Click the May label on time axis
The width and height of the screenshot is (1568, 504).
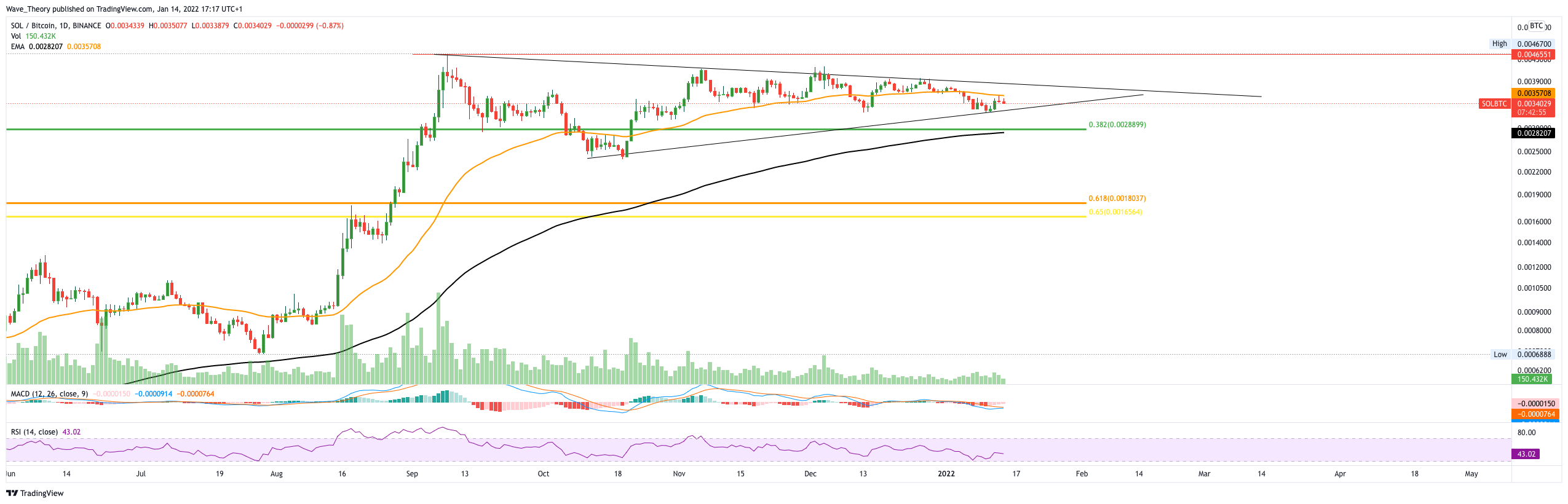1471,474
